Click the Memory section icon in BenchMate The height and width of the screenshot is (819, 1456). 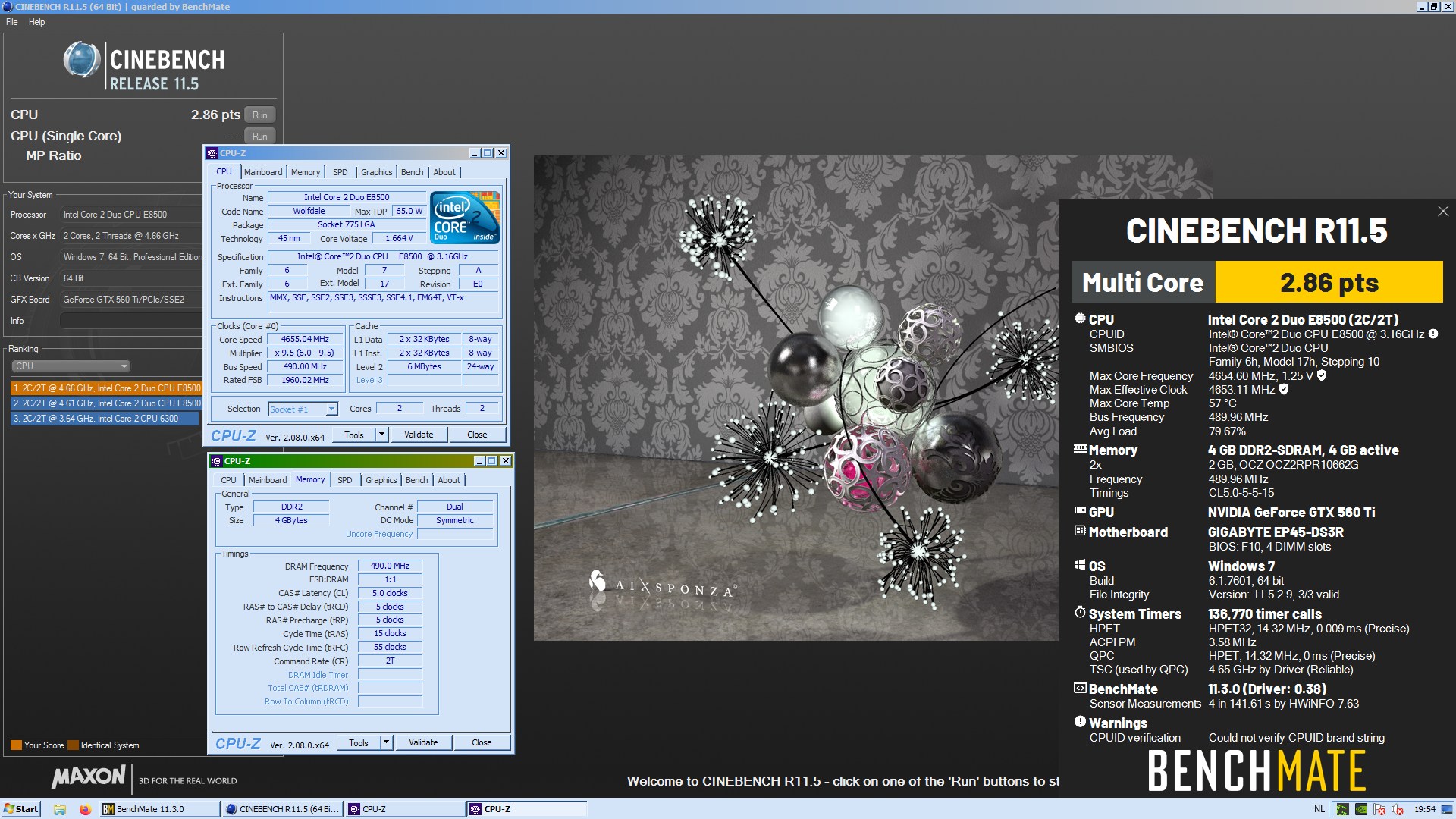[x=1080, y=450]
